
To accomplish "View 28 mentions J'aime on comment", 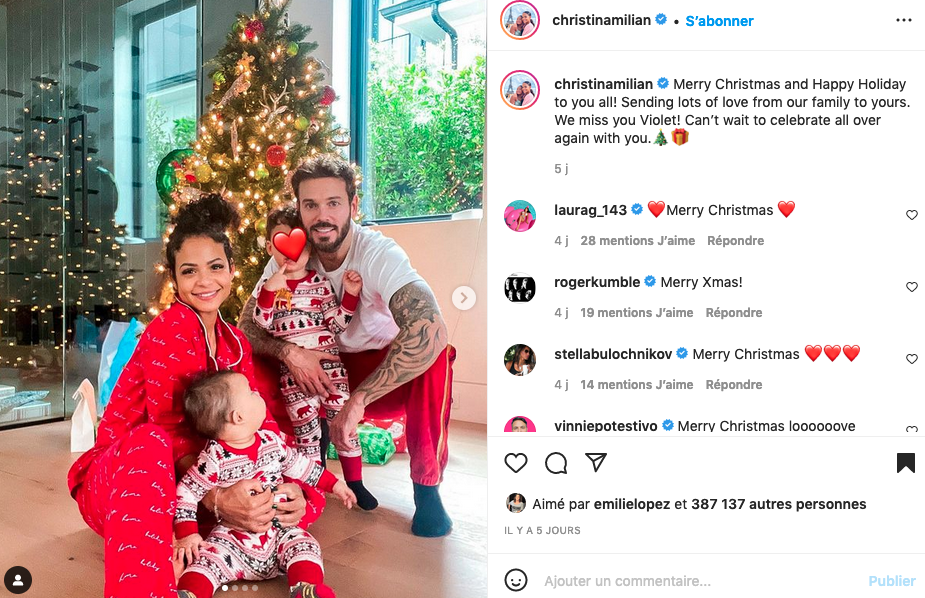I will click(637, 241).
